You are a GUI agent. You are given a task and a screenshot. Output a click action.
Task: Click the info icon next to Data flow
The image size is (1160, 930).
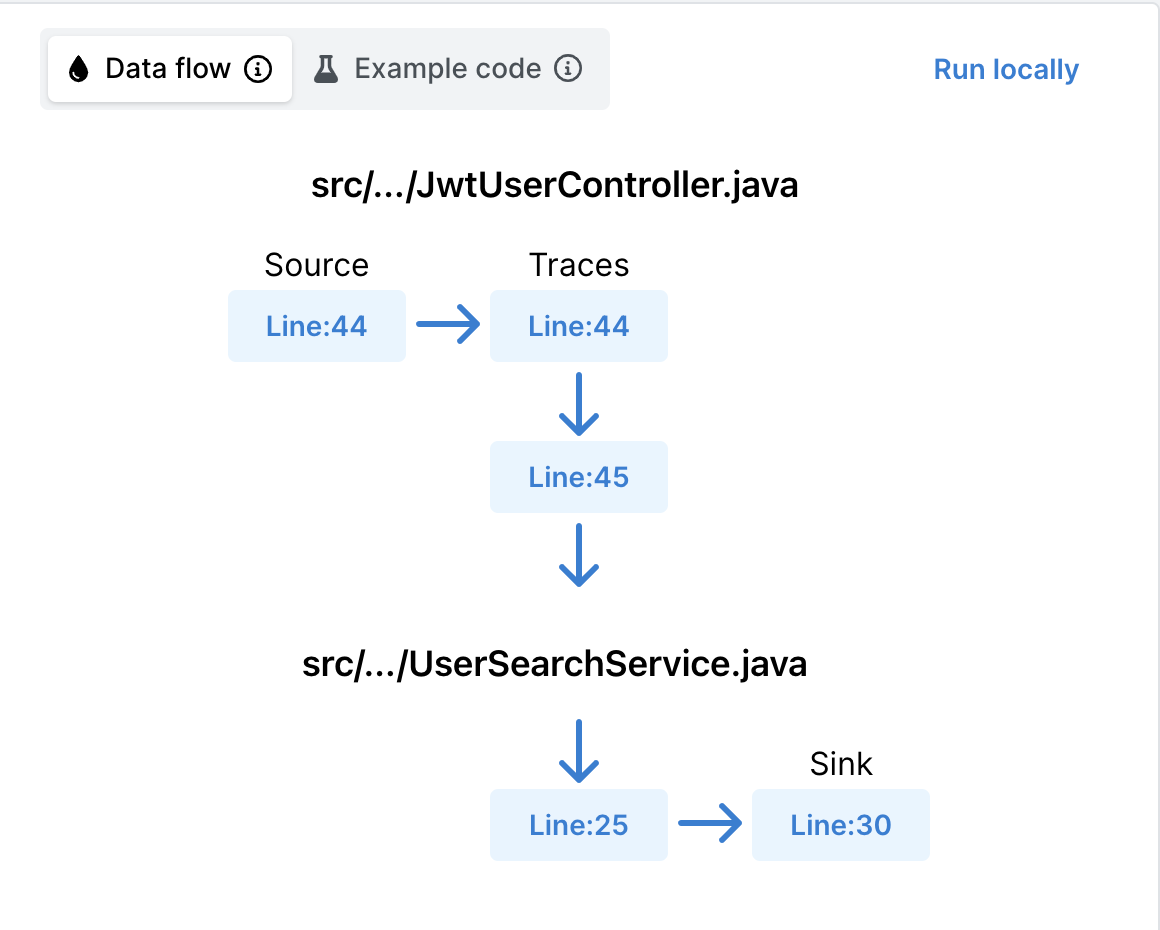coord(260,69)
